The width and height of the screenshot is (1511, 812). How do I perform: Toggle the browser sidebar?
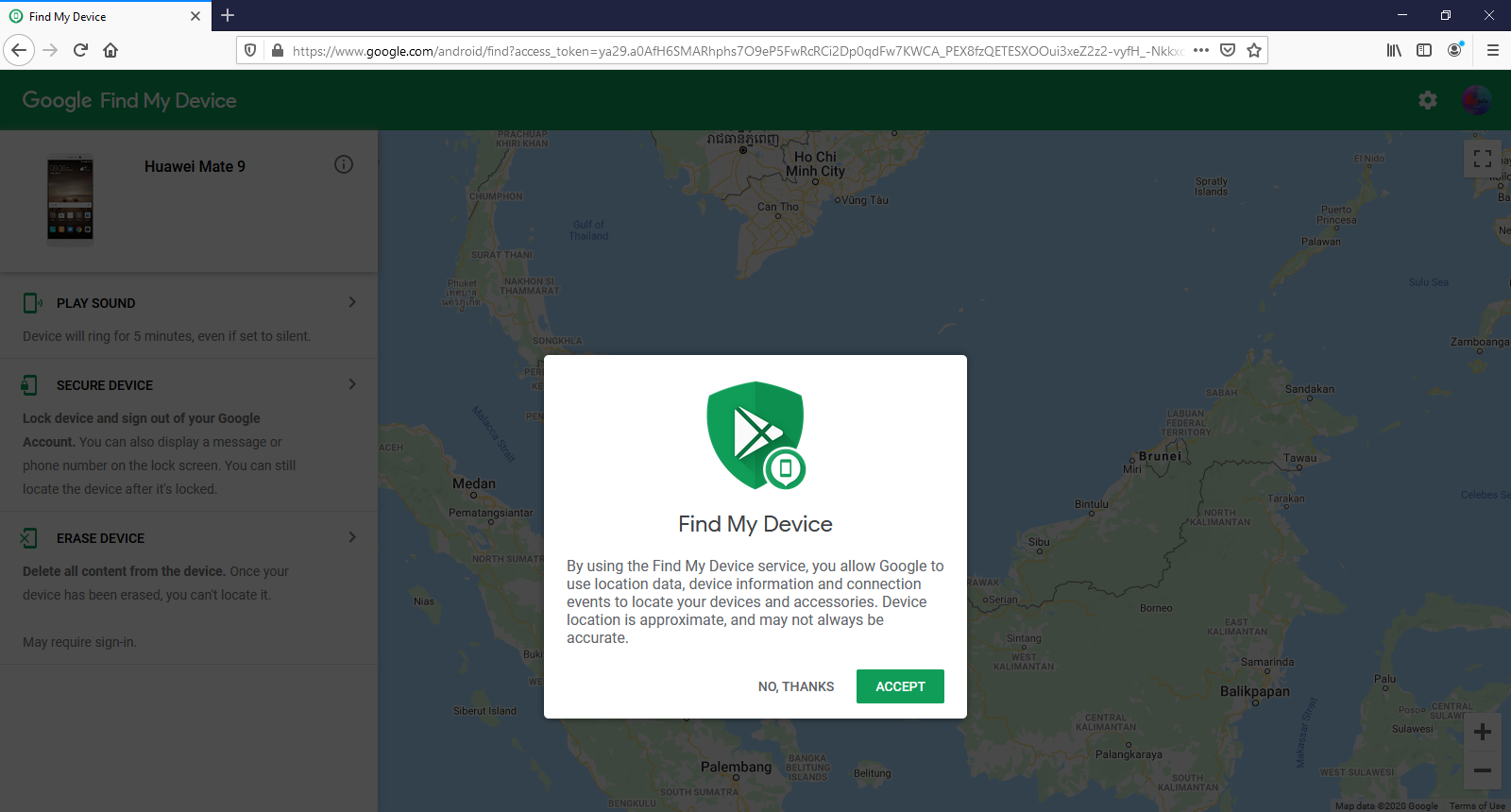coord(1424,50)
